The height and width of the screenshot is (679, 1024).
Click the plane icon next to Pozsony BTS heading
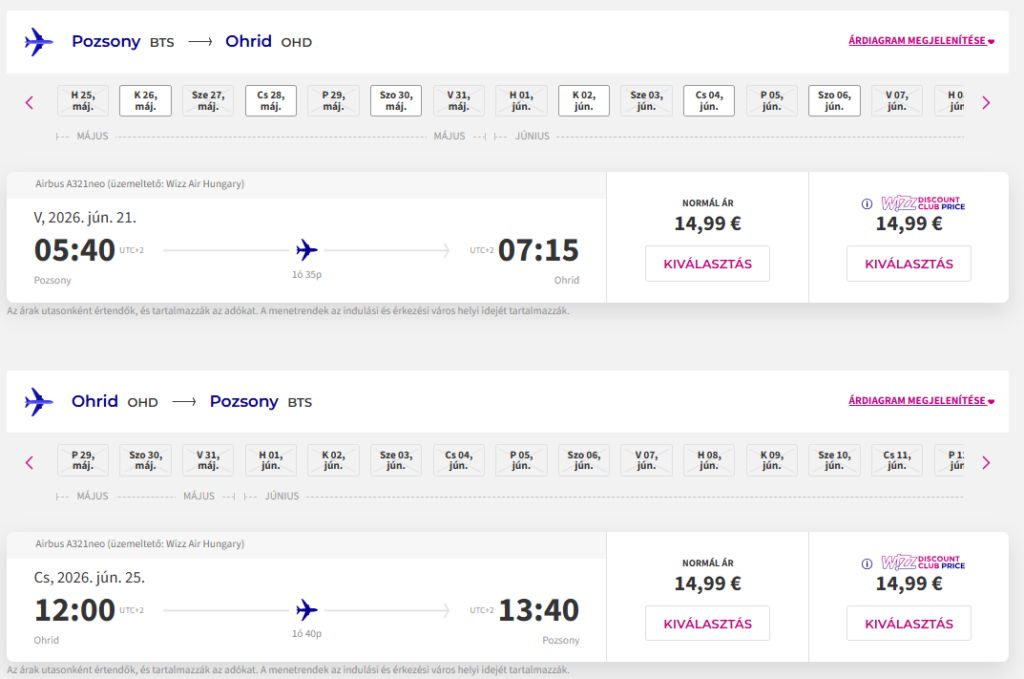[x=38, y=42]
